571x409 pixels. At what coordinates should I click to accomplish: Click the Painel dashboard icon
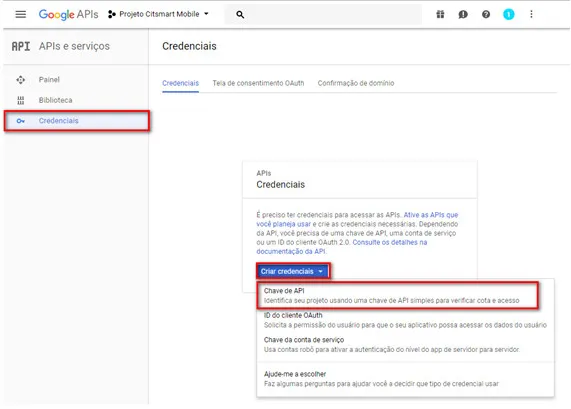tap(21, 80)
